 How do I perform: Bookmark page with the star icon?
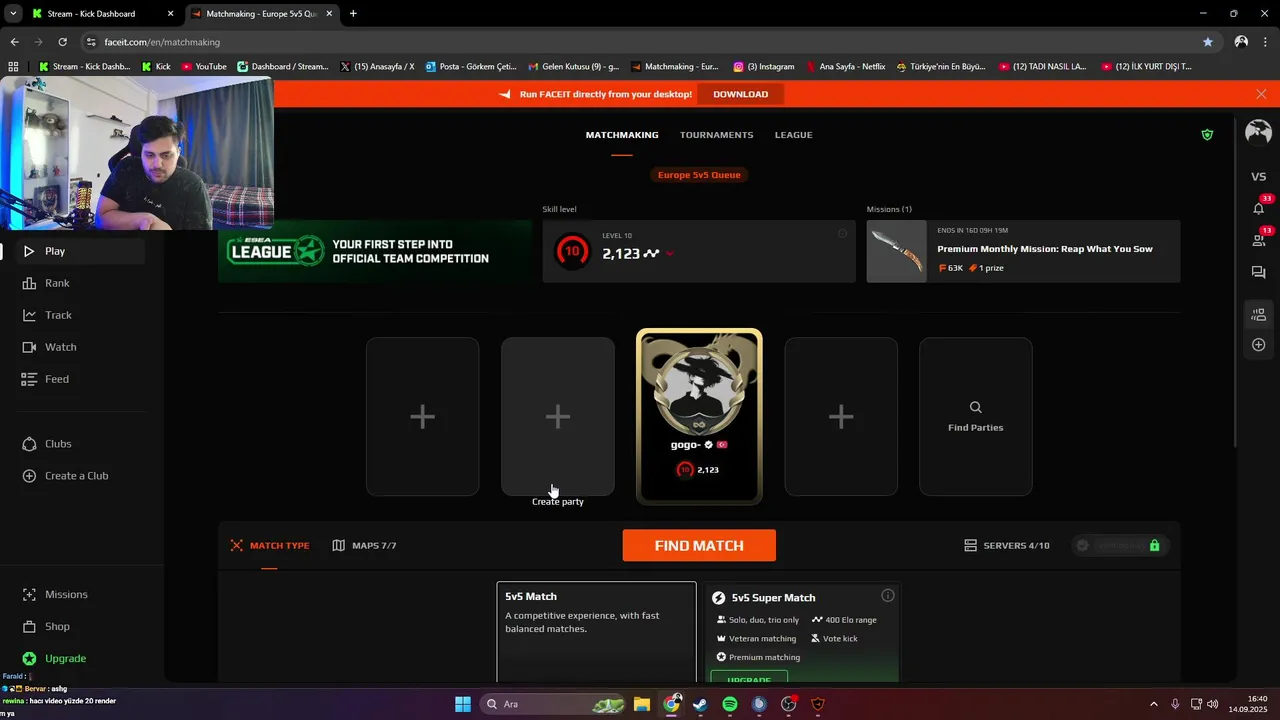pos(1208,42)
